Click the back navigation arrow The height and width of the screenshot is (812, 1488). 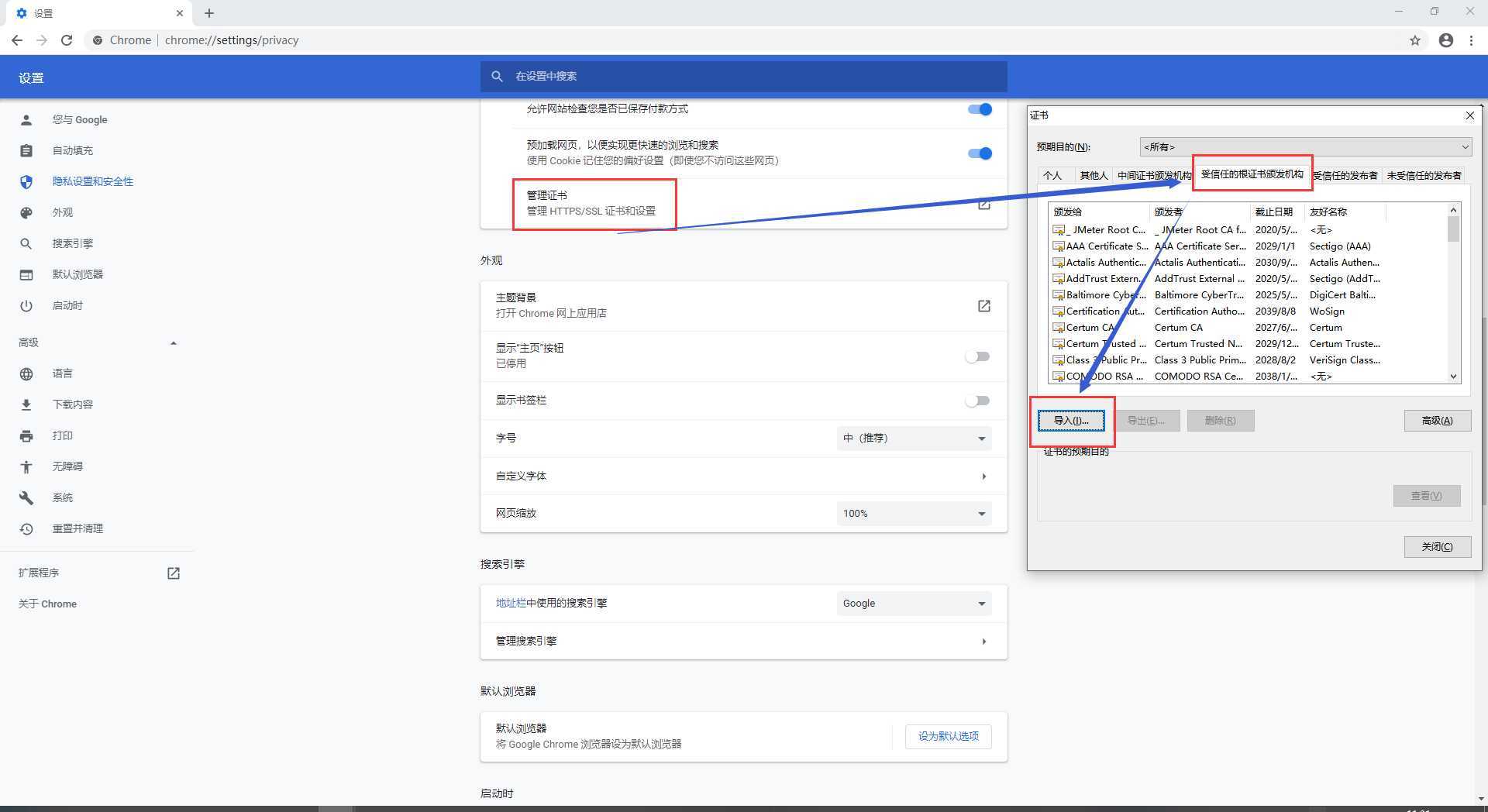pos(17,40)
